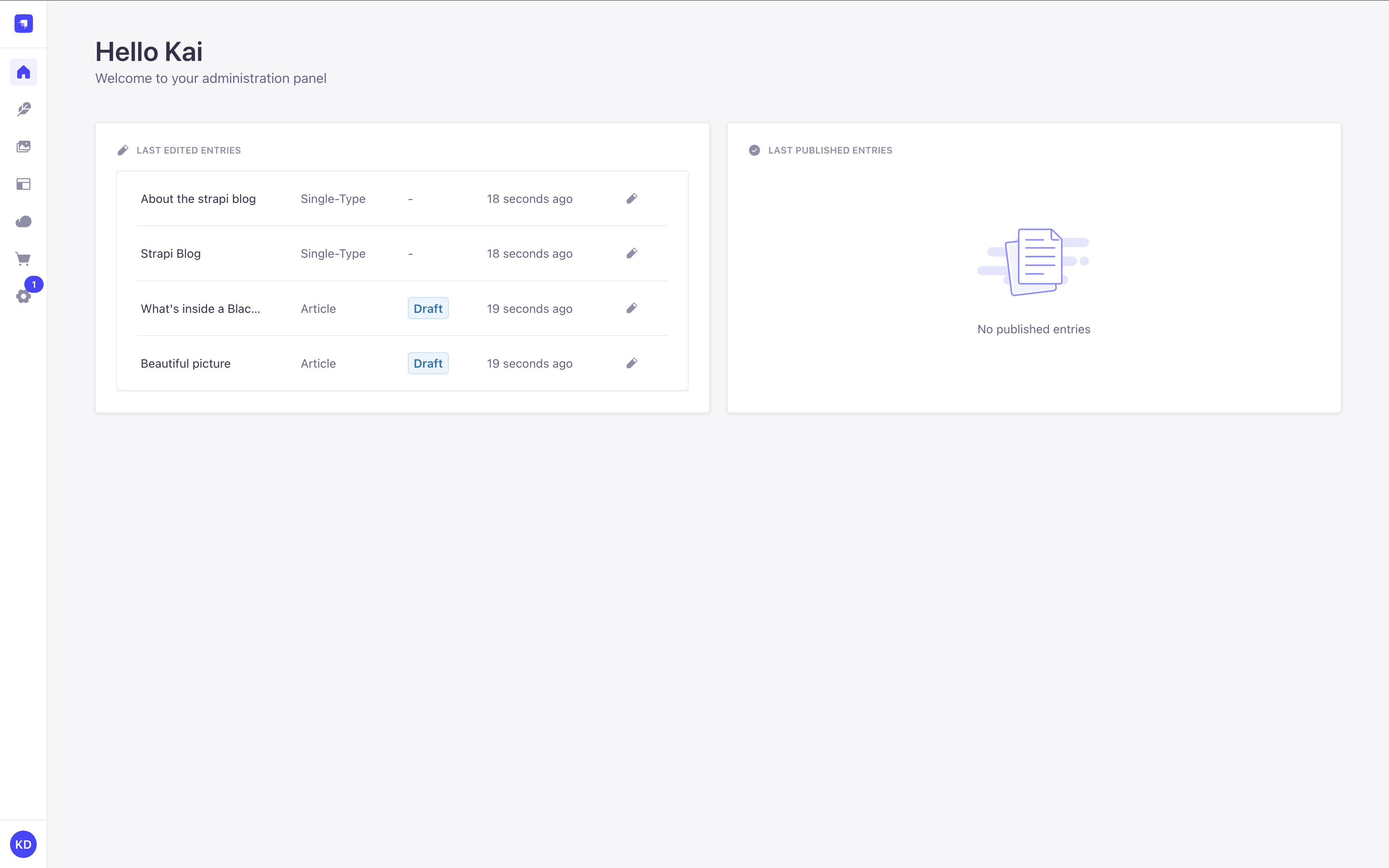This screenshot has height=868, width=1389.
Task: Click the checkmark icon beside Last Published Entries
Action: [x=754, y=150]
